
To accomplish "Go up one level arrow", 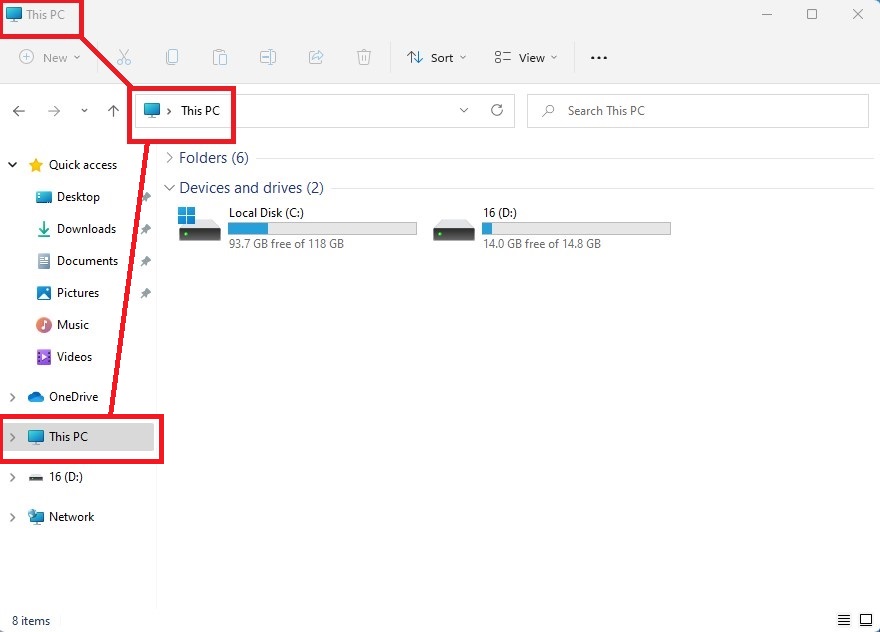I will pyautogui.click(x=113, y=111).
